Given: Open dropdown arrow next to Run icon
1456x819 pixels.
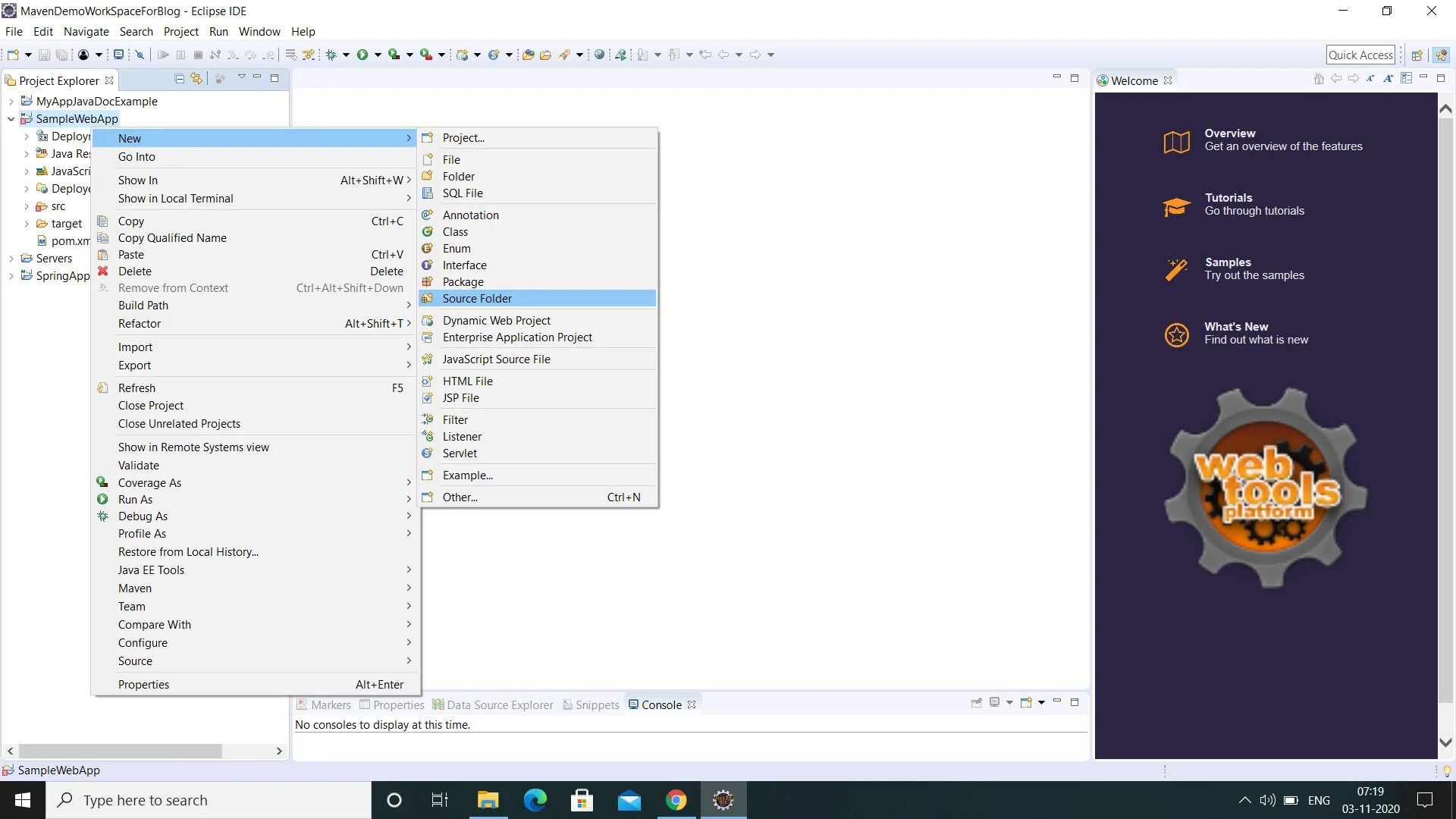Looking at the screenshot, I should tap(378, 55).
